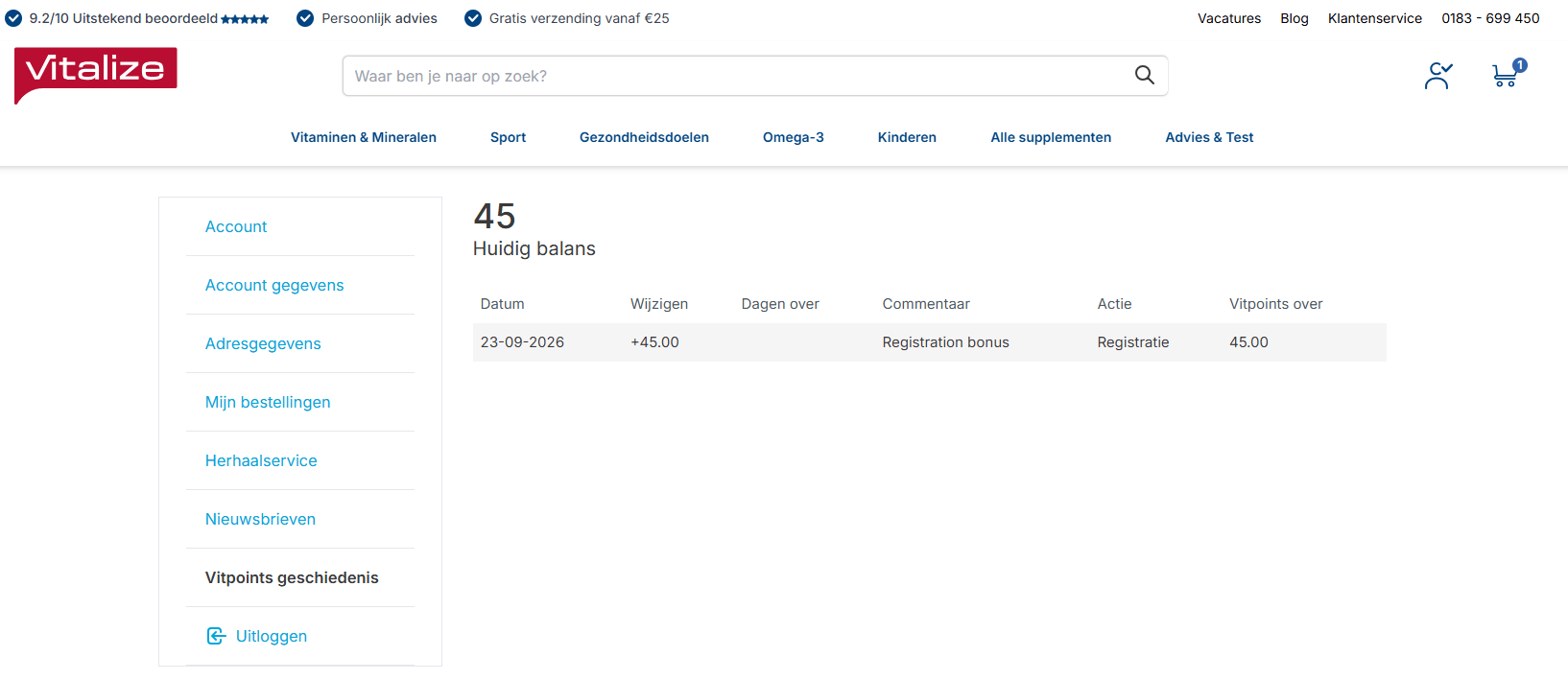Image resolution: width=1568 pixels, height=680 pixels.
Task: Click the +45.00 change value
Action: tap(654, 342)
